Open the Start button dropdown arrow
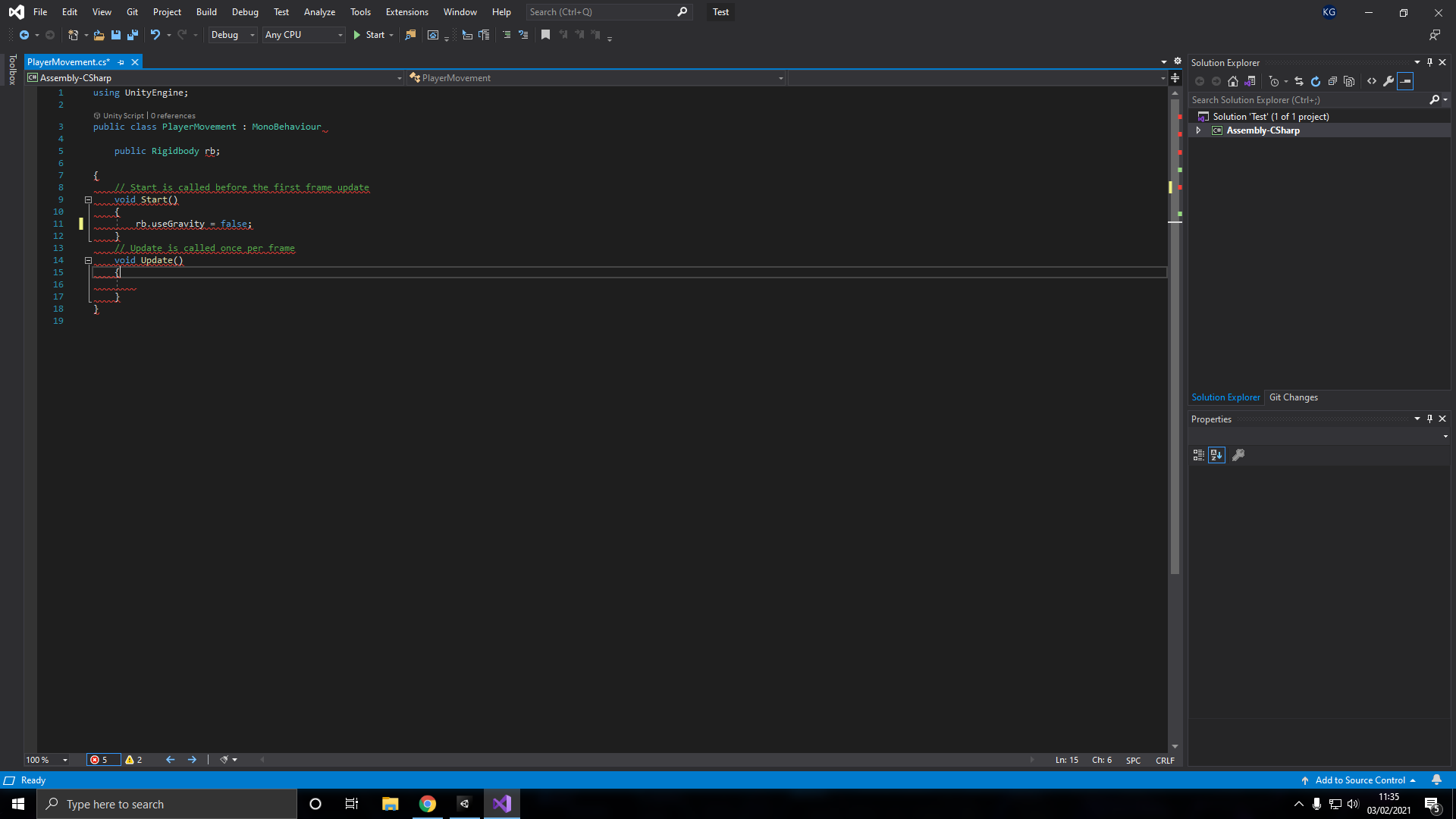Viewport: 1456px width, 819px height. (x=391, y=35)
